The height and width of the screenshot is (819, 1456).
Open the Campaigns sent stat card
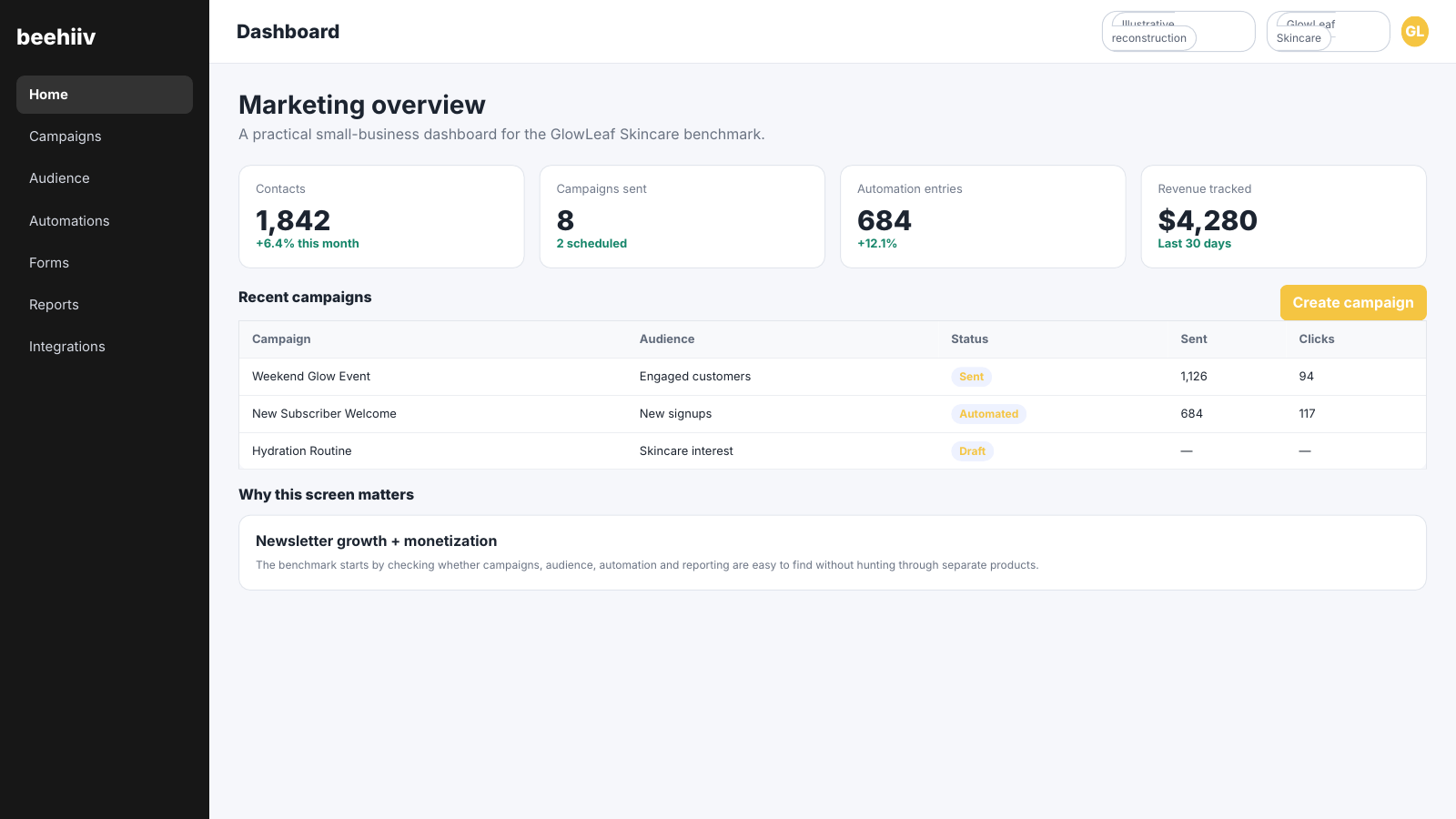coord(682,217)
